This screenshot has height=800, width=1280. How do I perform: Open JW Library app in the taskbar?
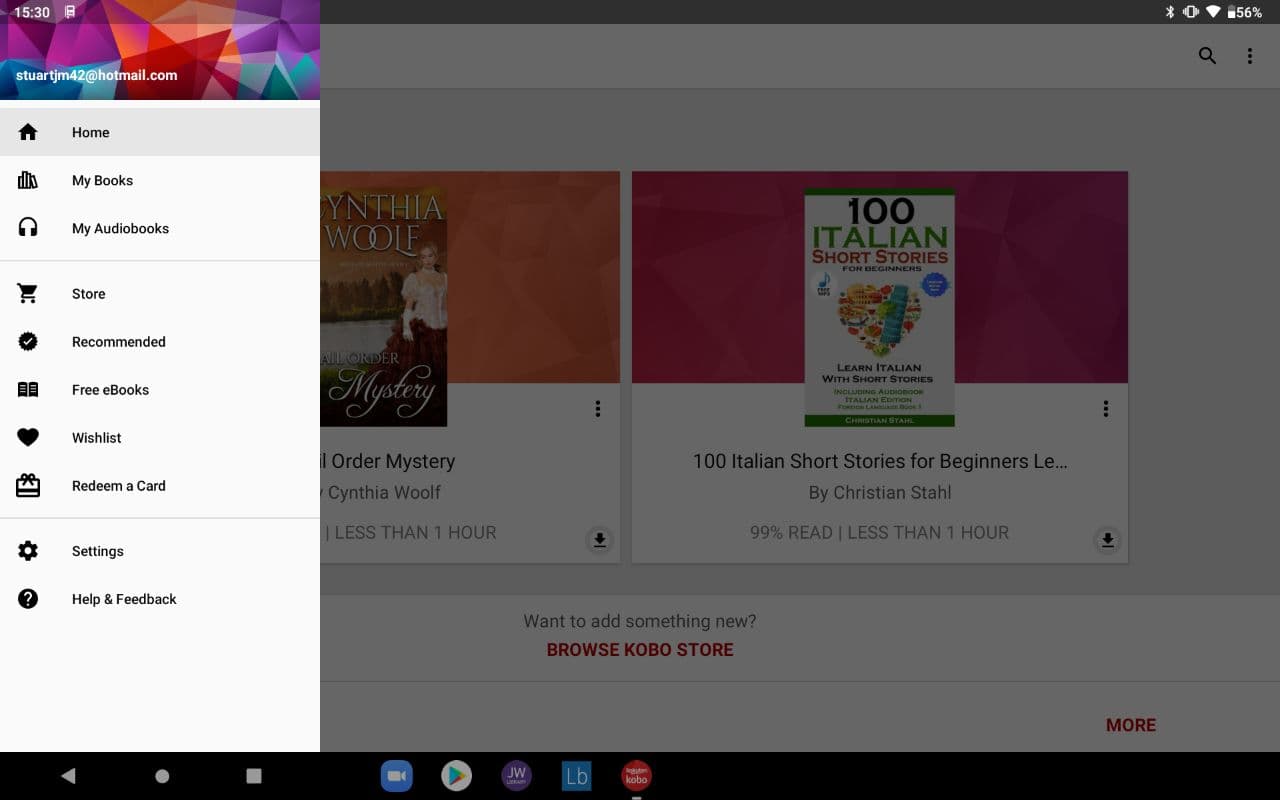click(x=516, y=776)
